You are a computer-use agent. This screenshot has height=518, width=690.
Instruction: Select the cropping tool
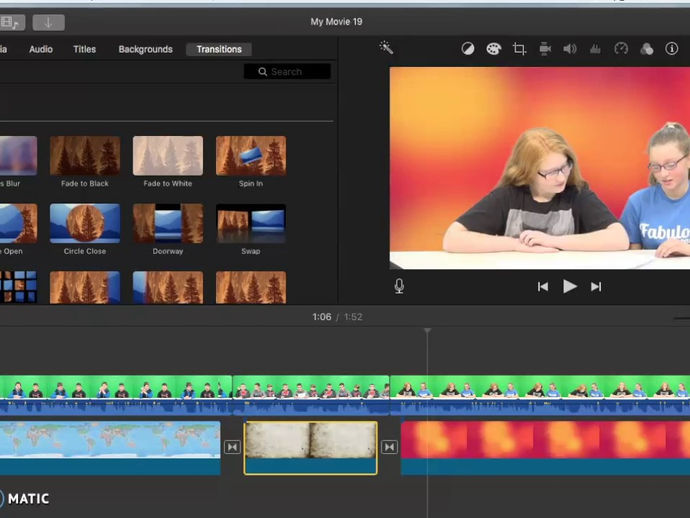coord(519,48)
